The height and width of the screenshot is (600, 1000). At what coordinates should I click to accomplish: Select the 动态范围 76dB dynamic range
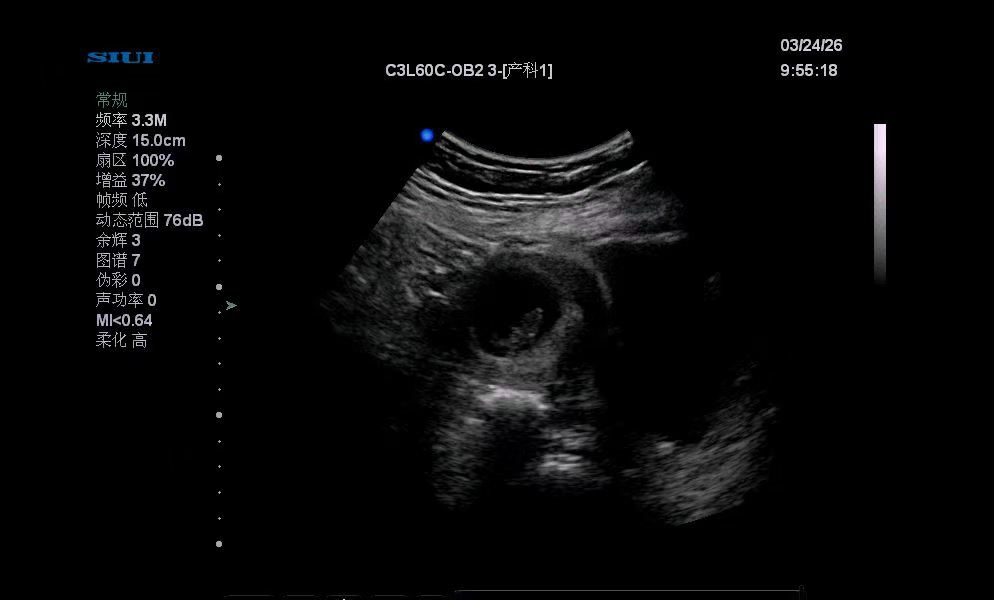click(149, 220)
